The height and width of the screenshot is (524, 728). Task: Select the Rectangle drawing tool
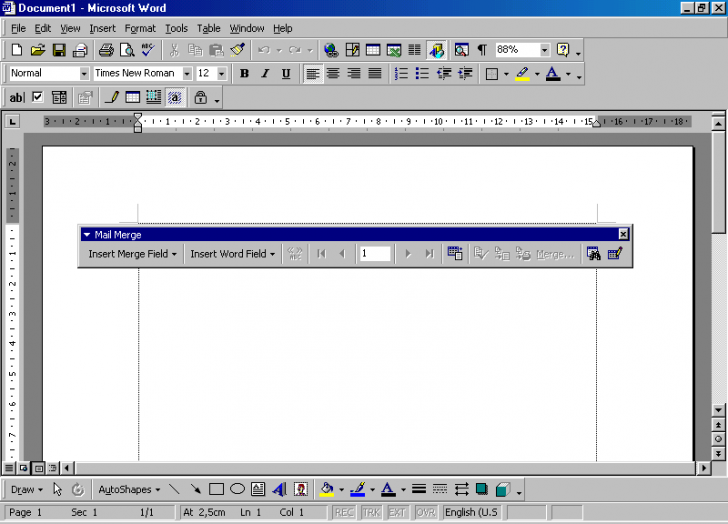point(216,489)
